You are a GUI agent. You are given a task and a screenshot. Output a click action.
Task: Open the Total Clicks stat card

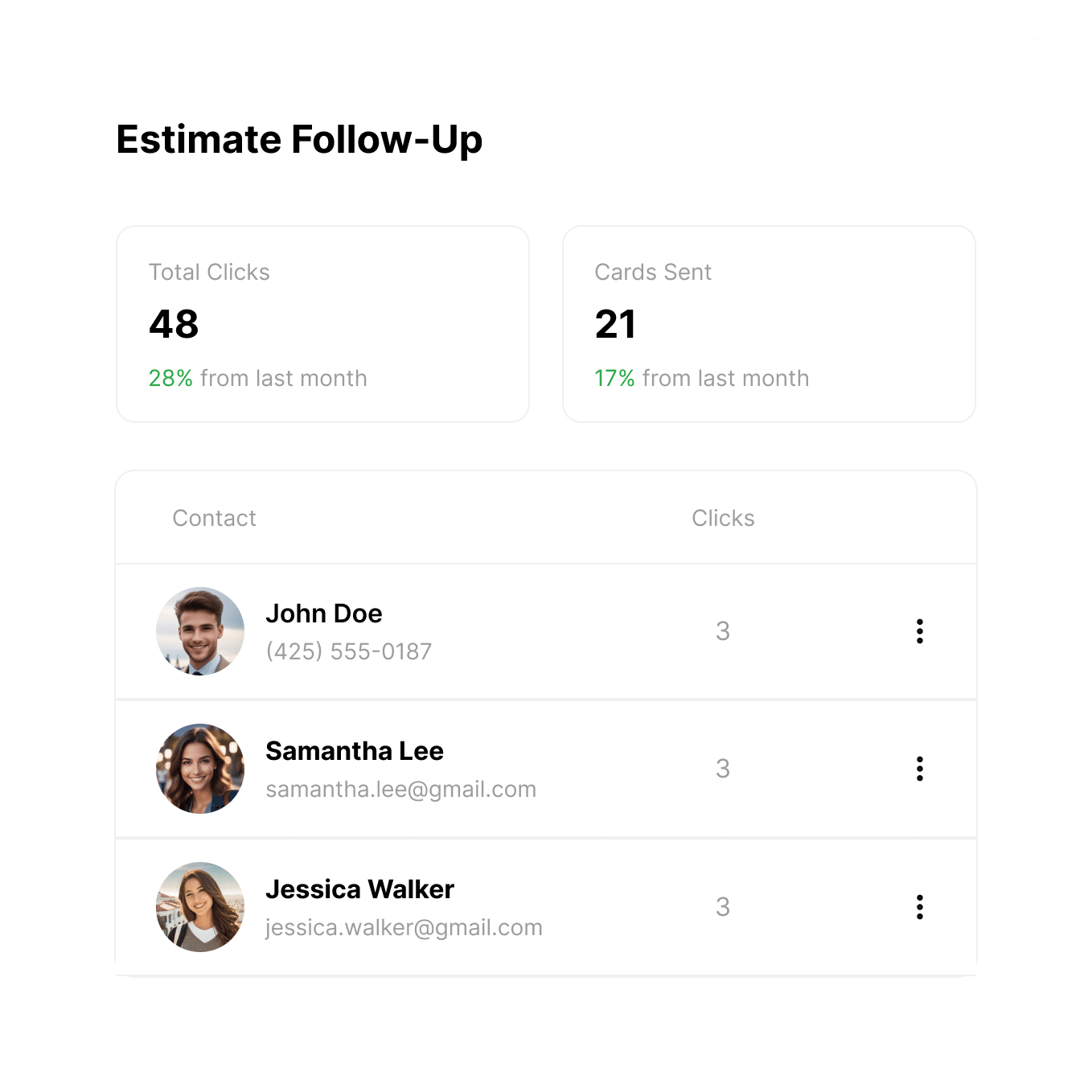coord(322,324)
